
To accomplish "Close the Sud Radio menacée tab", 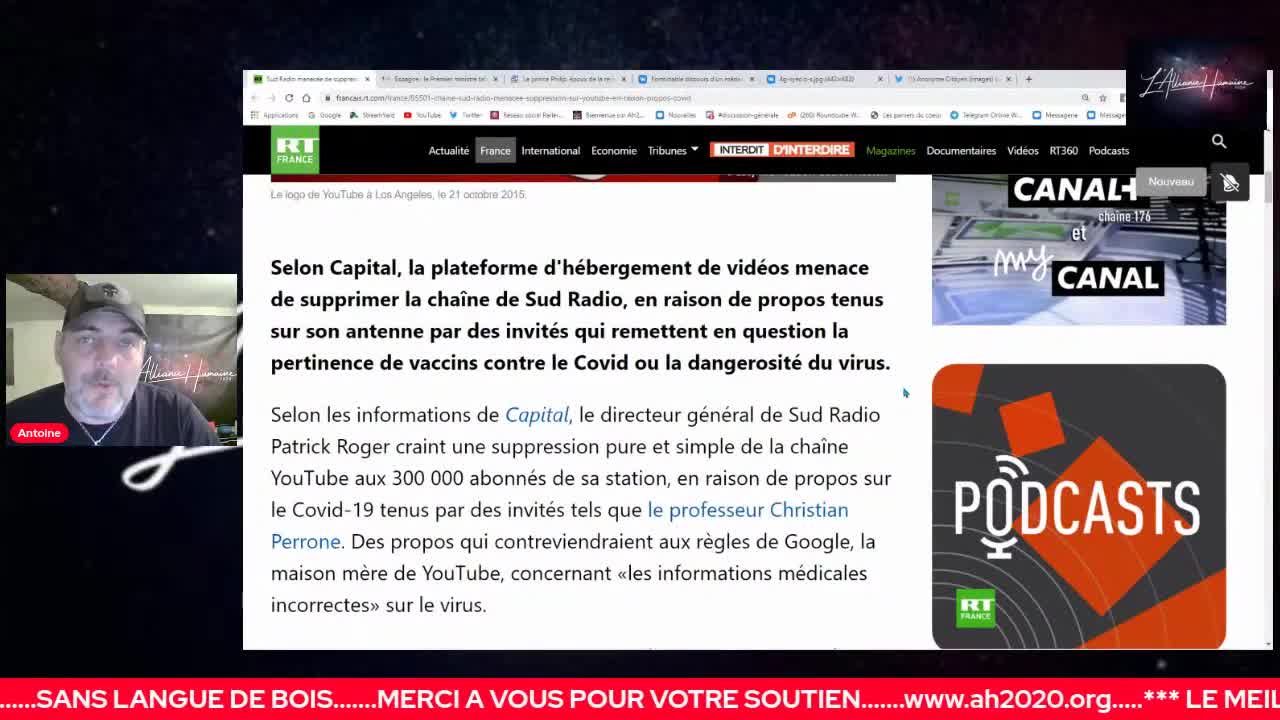I will [367, 79].
